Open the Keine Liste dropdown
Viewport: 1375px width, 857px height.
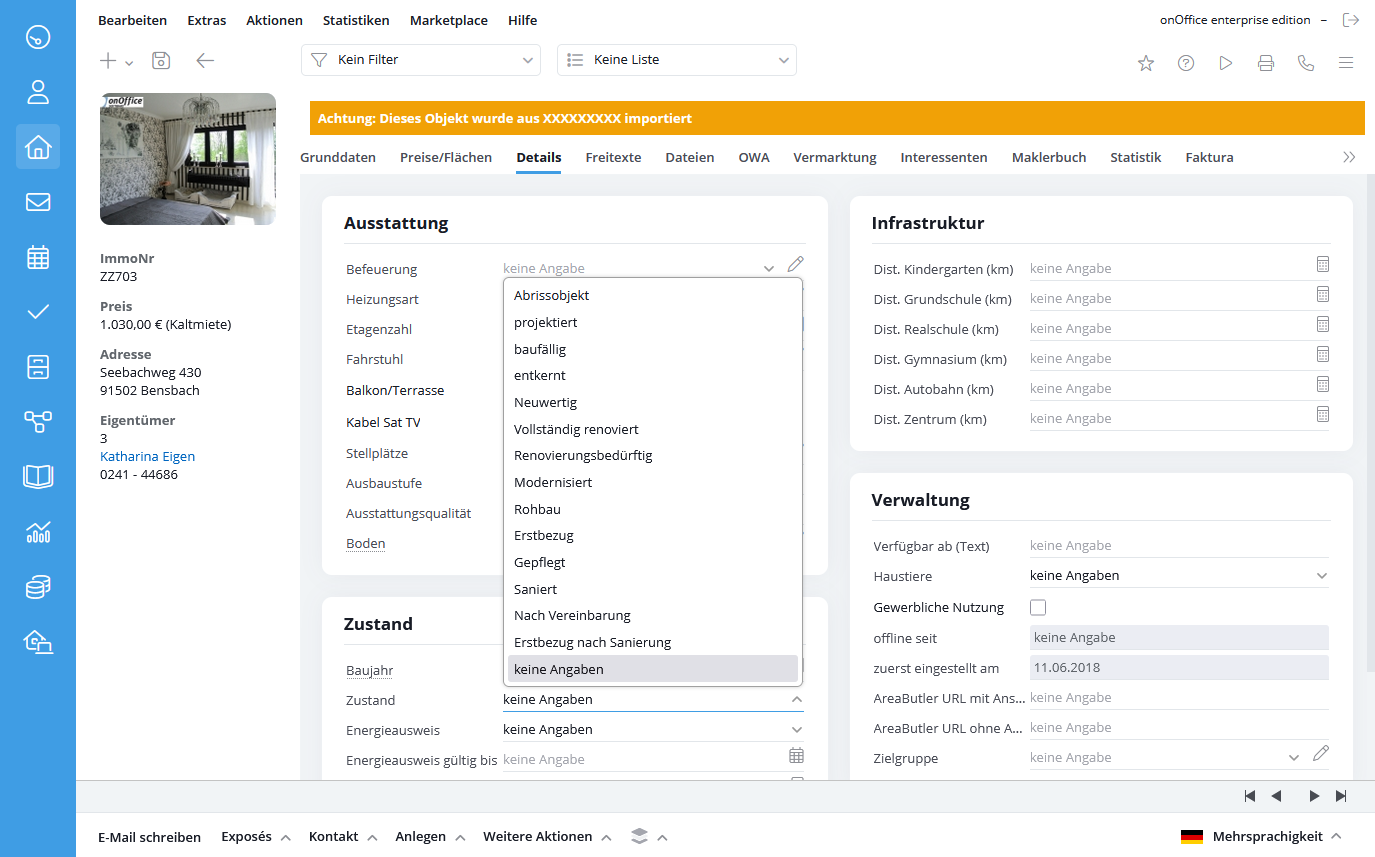coord(677,60)
